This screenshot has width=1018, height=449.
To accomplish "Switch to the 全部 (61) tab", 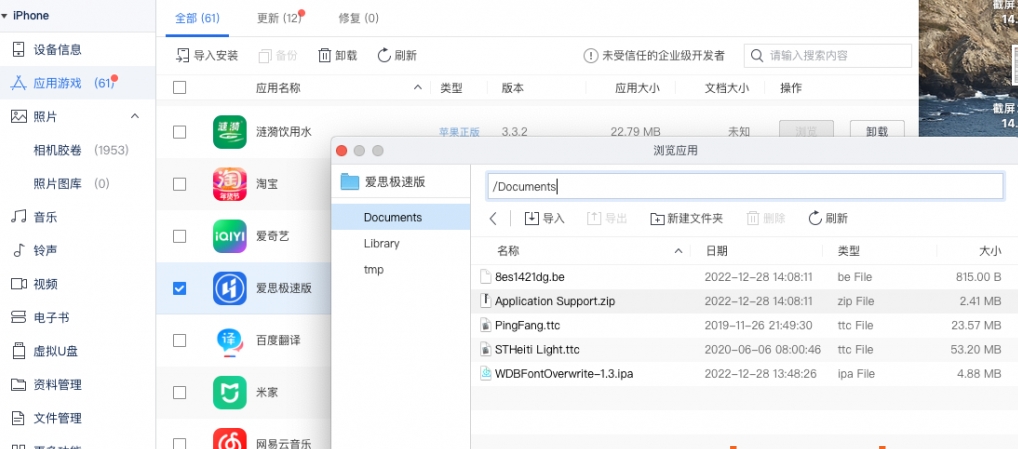I will pos(197,18).
